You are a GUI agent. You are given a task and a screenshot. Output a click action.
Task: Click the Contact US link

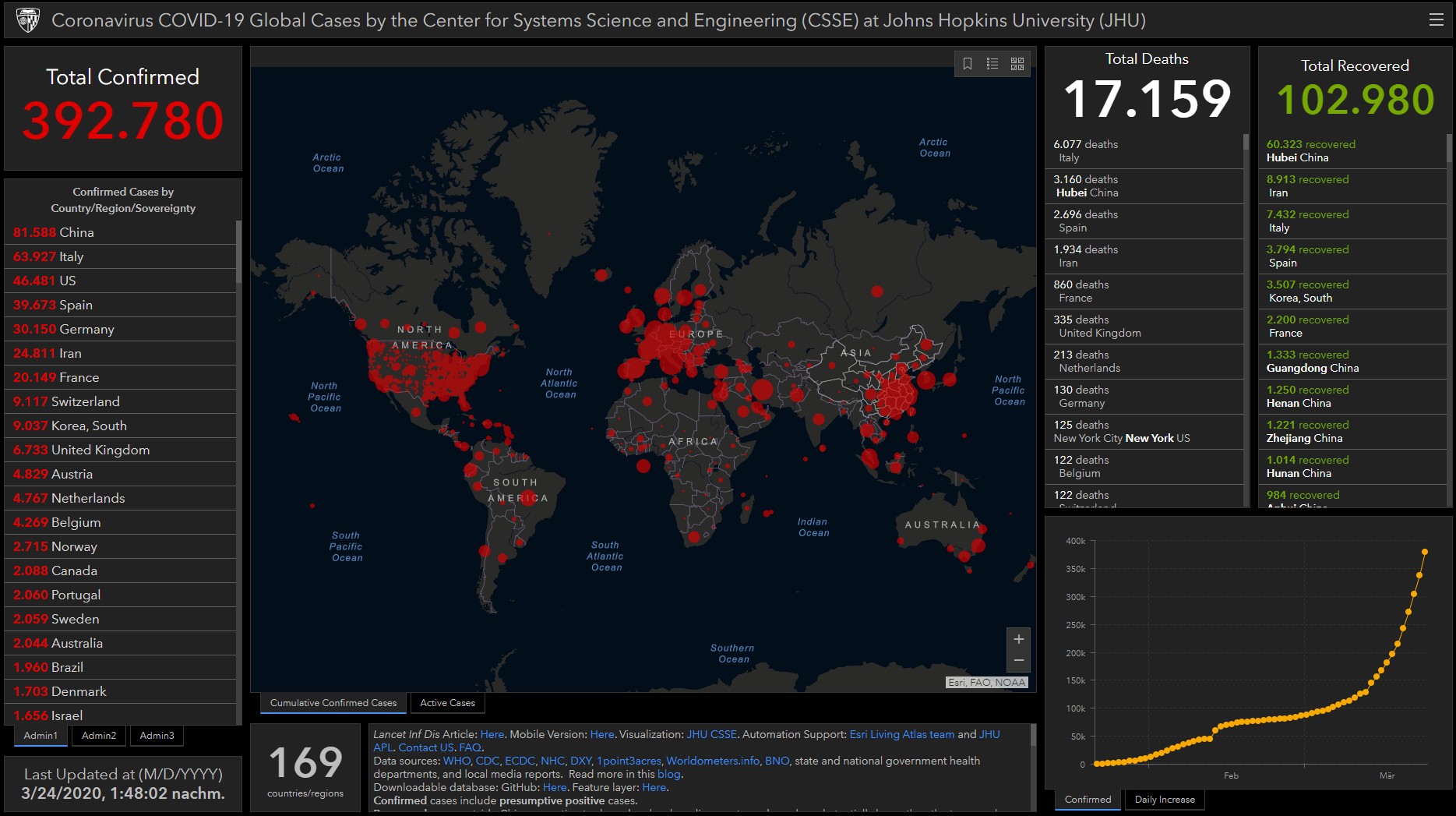point(426,747)
